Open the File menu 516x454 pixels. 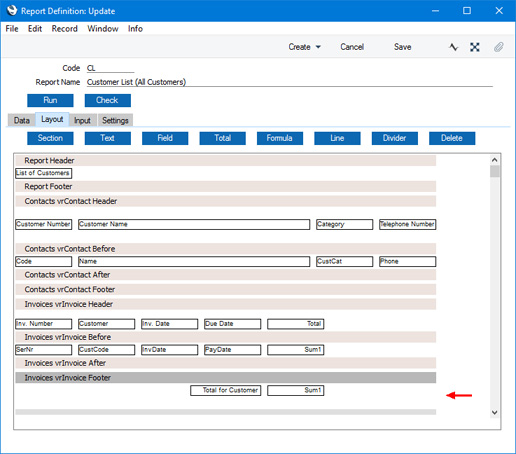click(12, 29)
